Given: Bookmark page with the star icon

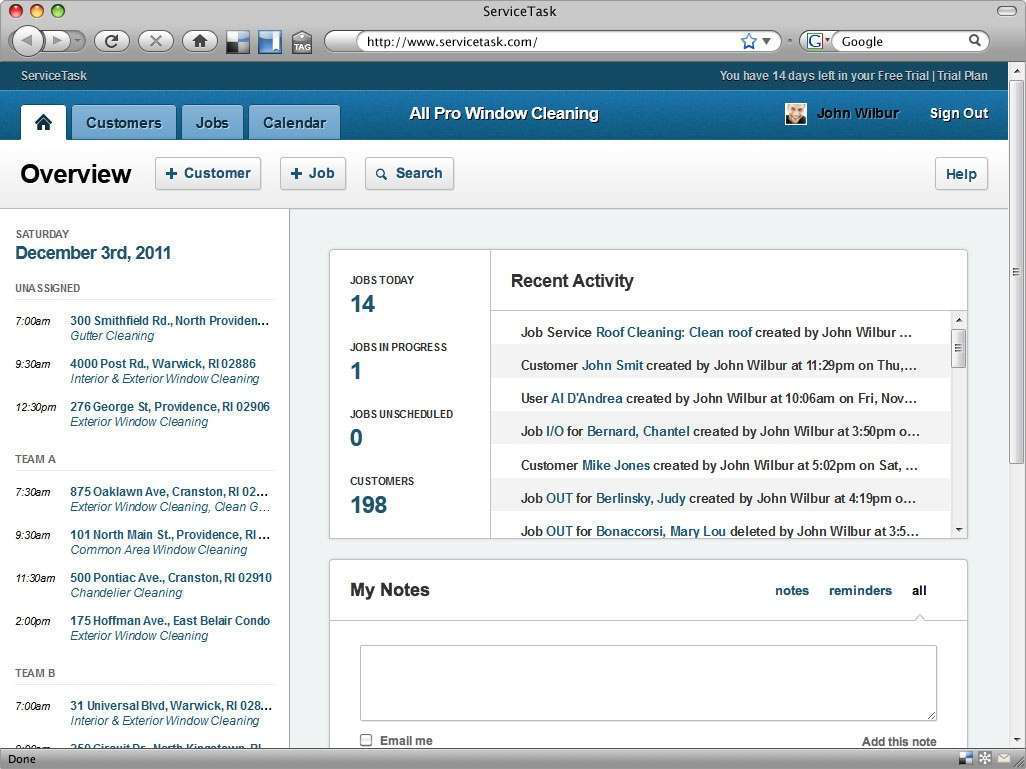Looking at the screenshot, I should pos(748,41).
